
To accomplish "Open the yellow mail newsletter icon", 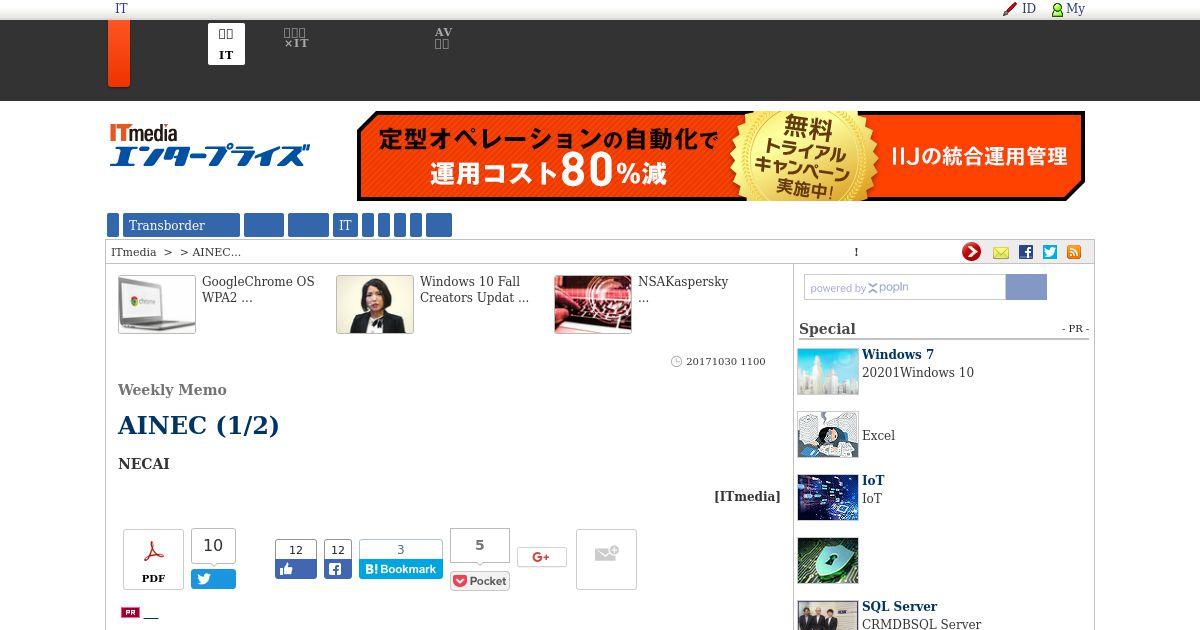I will tap(1000, 252).
